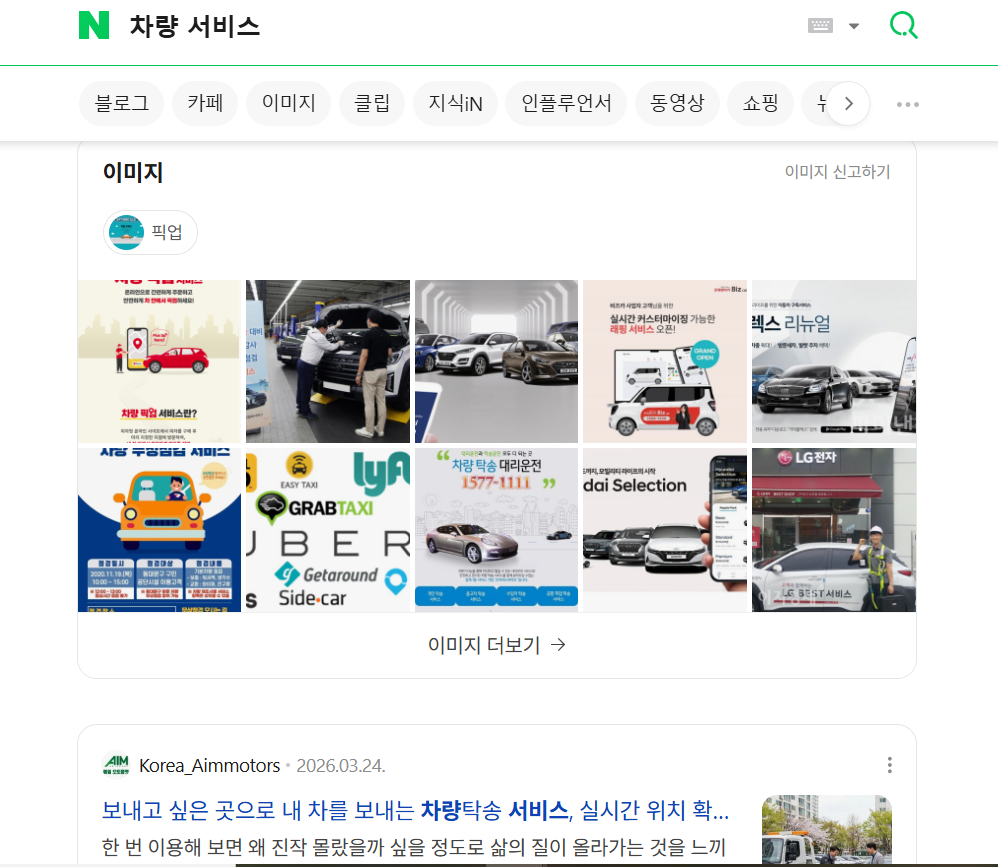
Task: Click the green Naver logo icon
Action: point(94,26)
